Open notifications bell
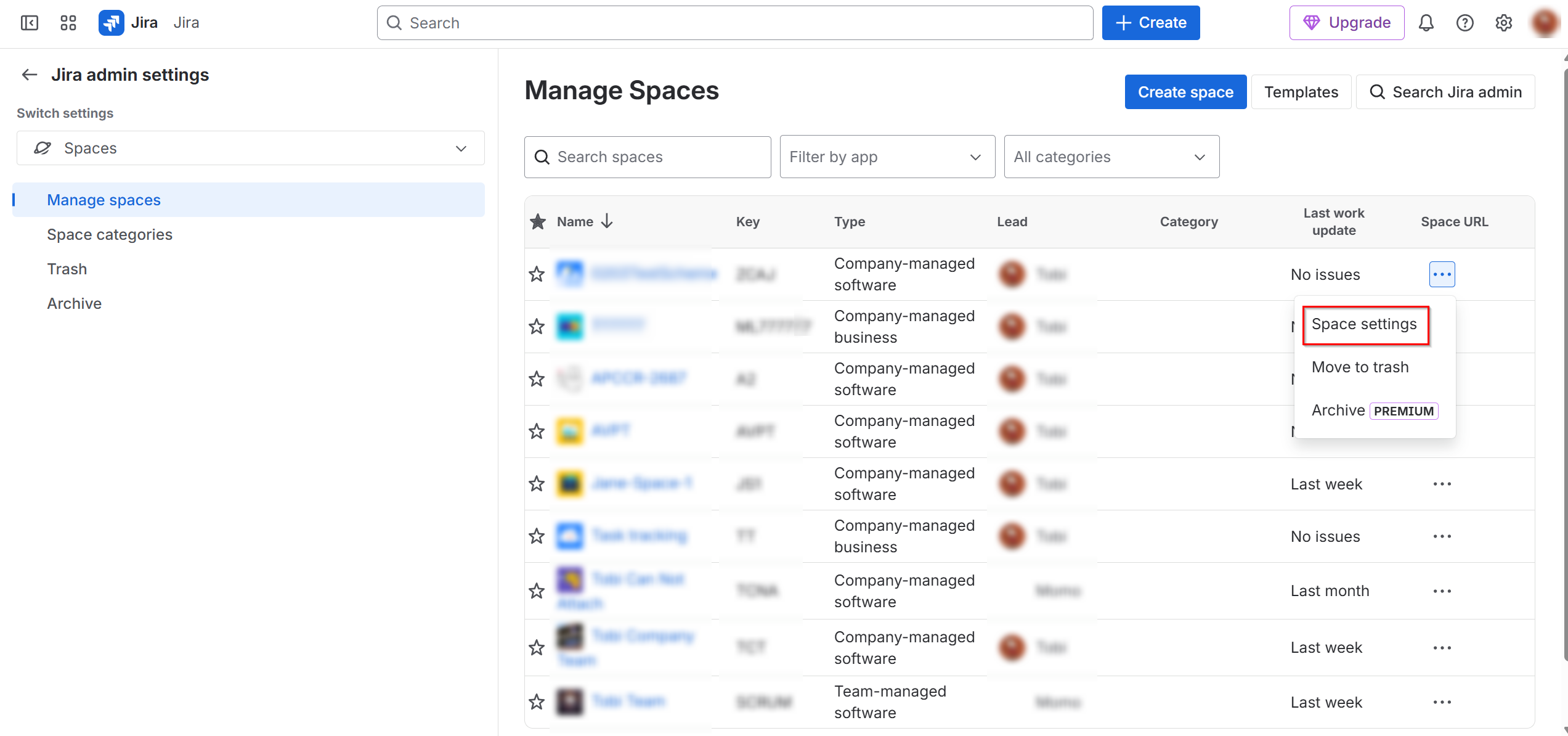Viewport: 1568px width, 736px height. point(1426,23)
